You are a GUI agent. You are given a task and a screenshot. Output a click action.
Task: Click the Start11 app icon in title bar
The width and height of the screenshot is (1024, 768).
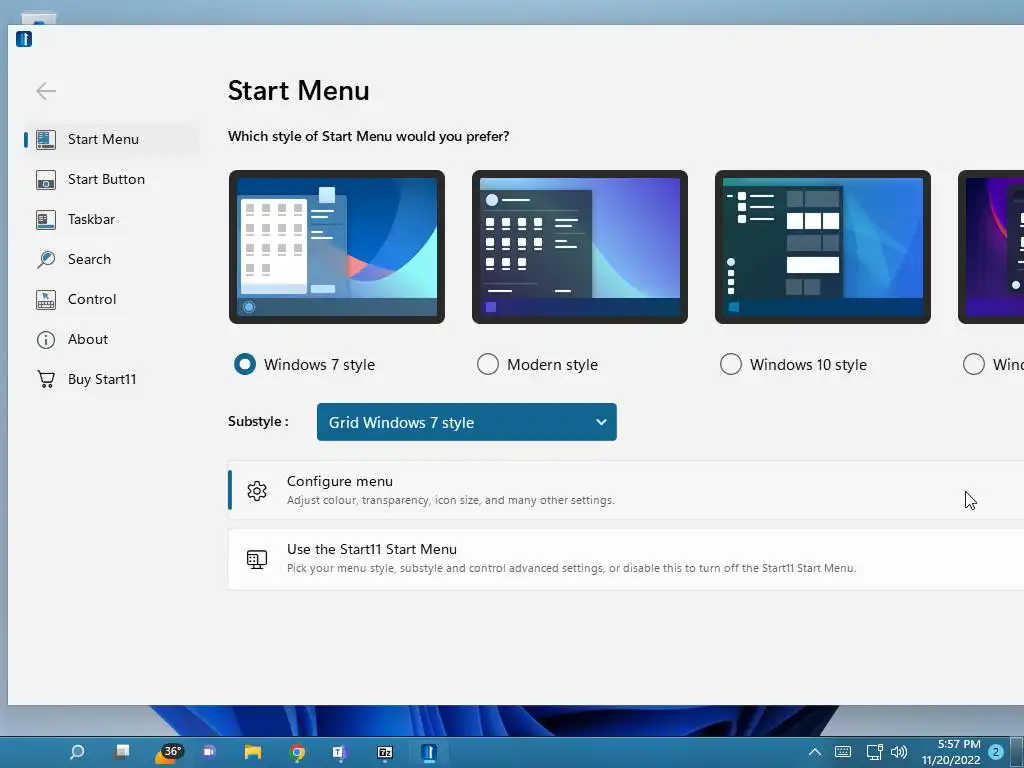coord(24,39)
